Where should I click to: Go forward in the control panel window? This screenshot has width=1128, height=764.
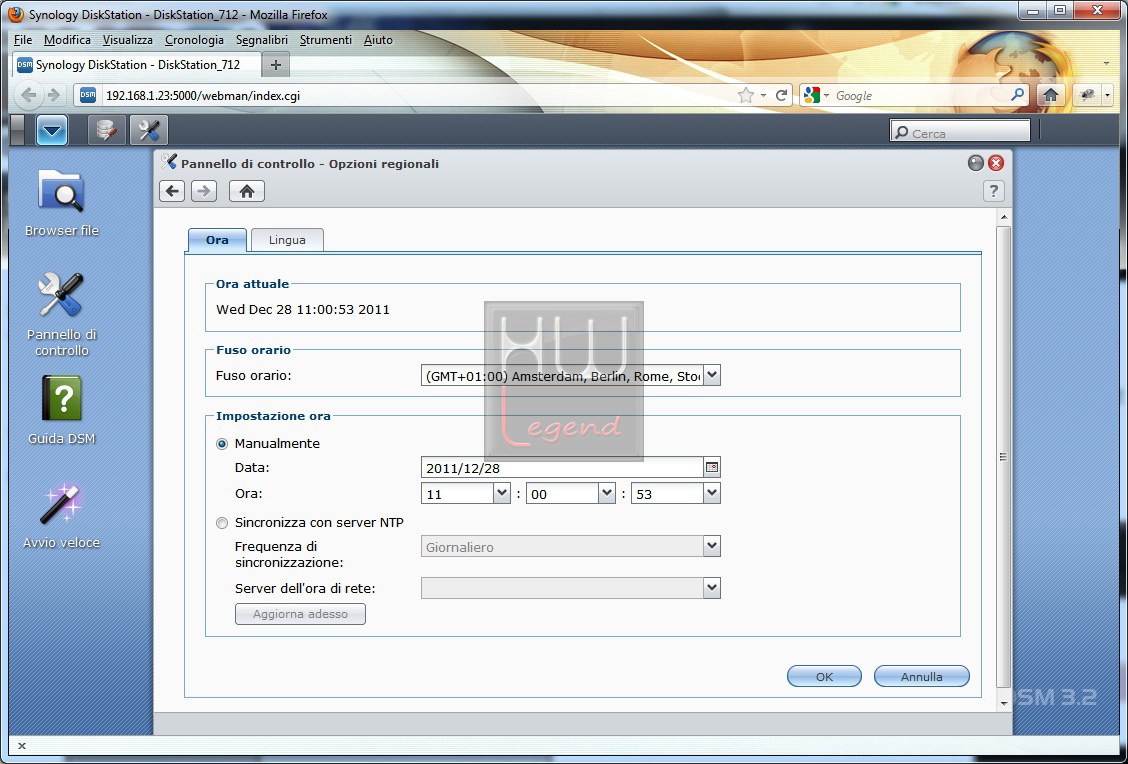[x=204, y=191]
